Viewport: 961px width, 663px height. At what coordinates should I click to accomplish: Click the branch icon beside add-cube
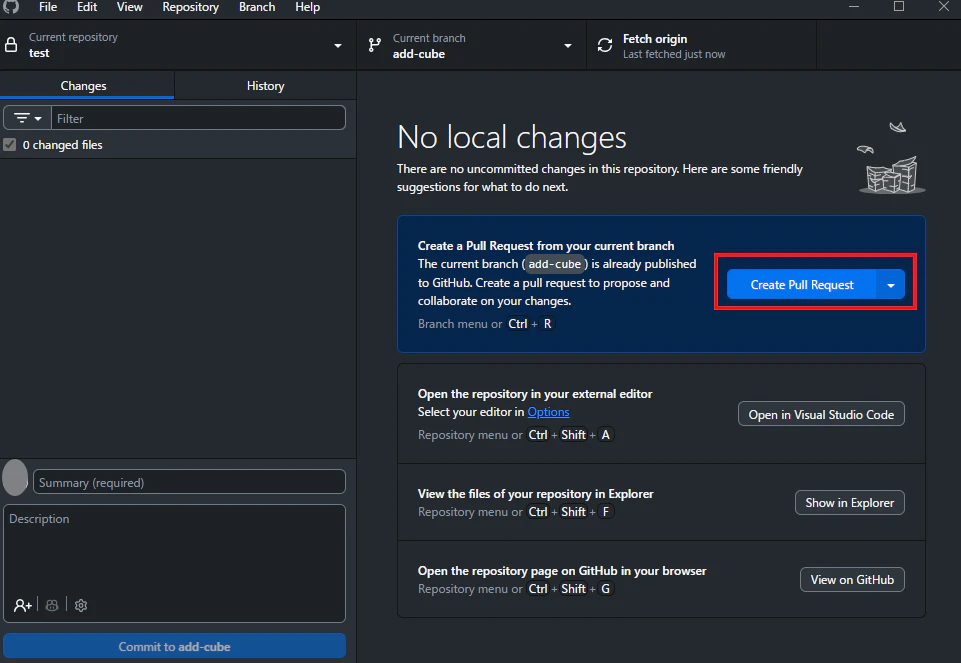point(374,45)
